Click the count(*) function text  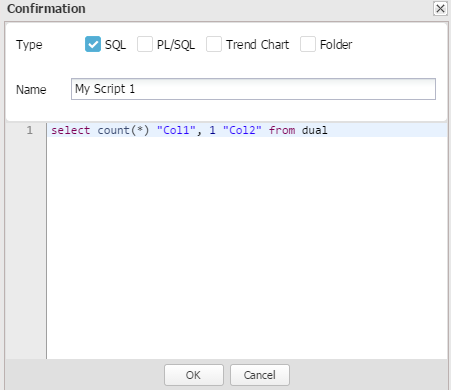tap(123, 130)
